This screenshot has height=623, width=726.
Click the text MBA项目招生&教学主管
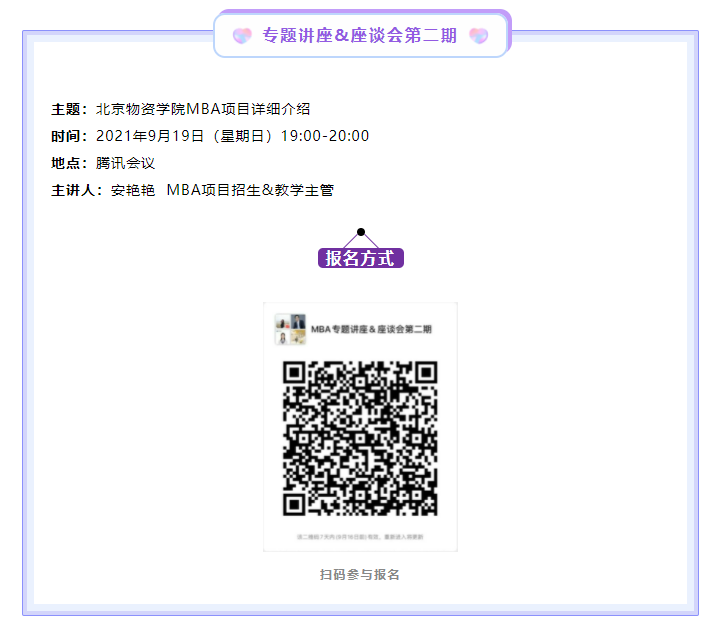pyautogui.click(x=250, y=190)
